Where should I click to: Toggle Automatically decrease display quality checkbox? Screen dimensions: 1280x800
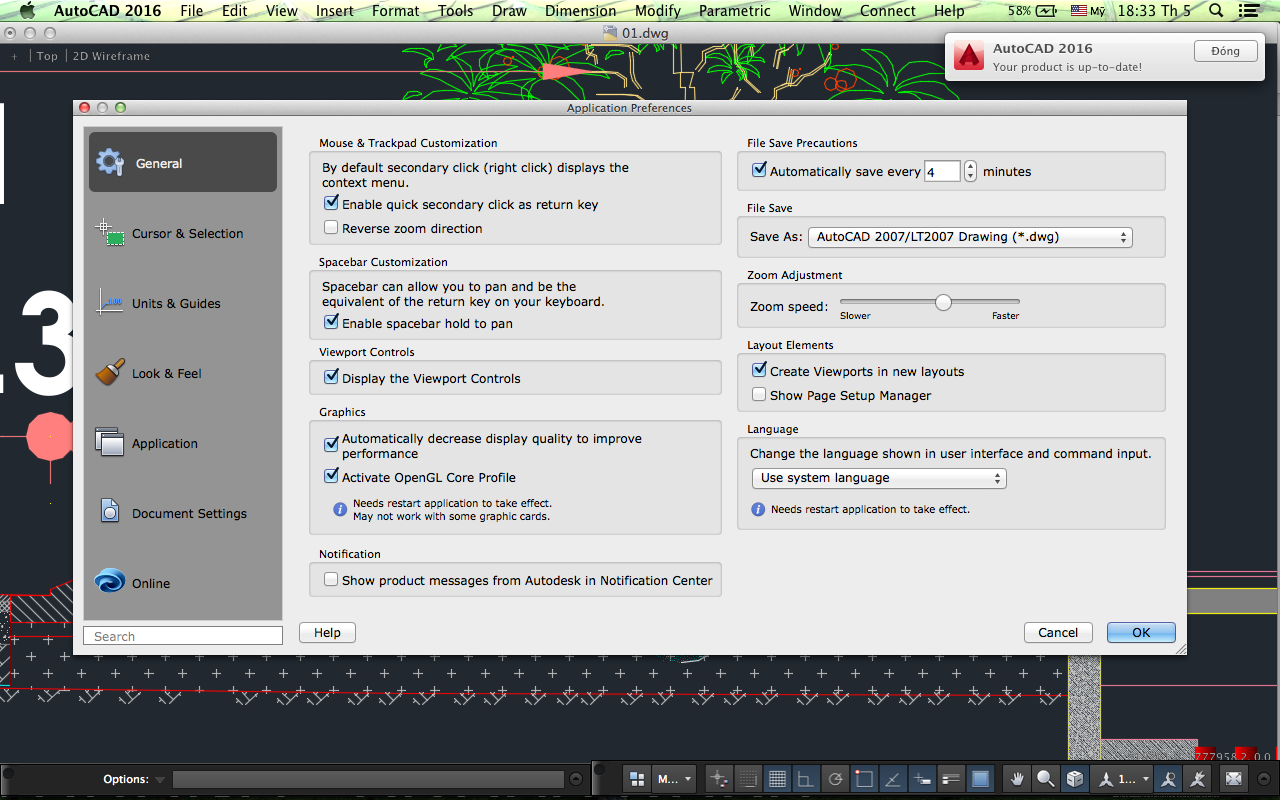tap(332, 444)
